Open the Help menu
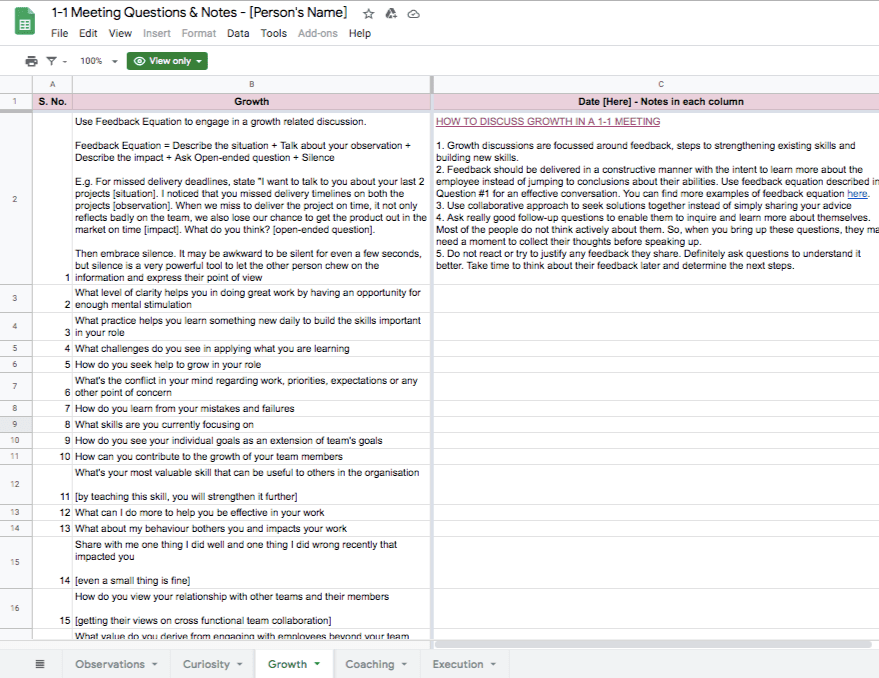This screenshot has height=678, width=879. click(360, 34)
